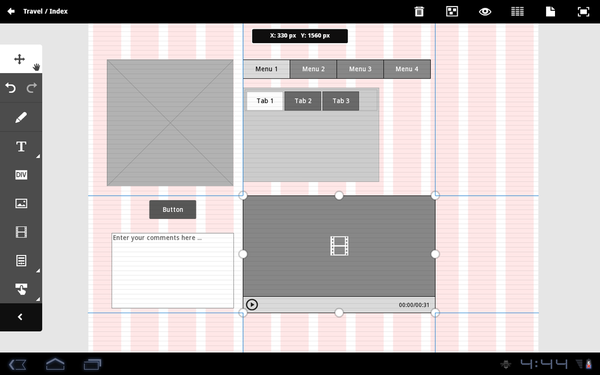Click the Travel / Index title

45,11
